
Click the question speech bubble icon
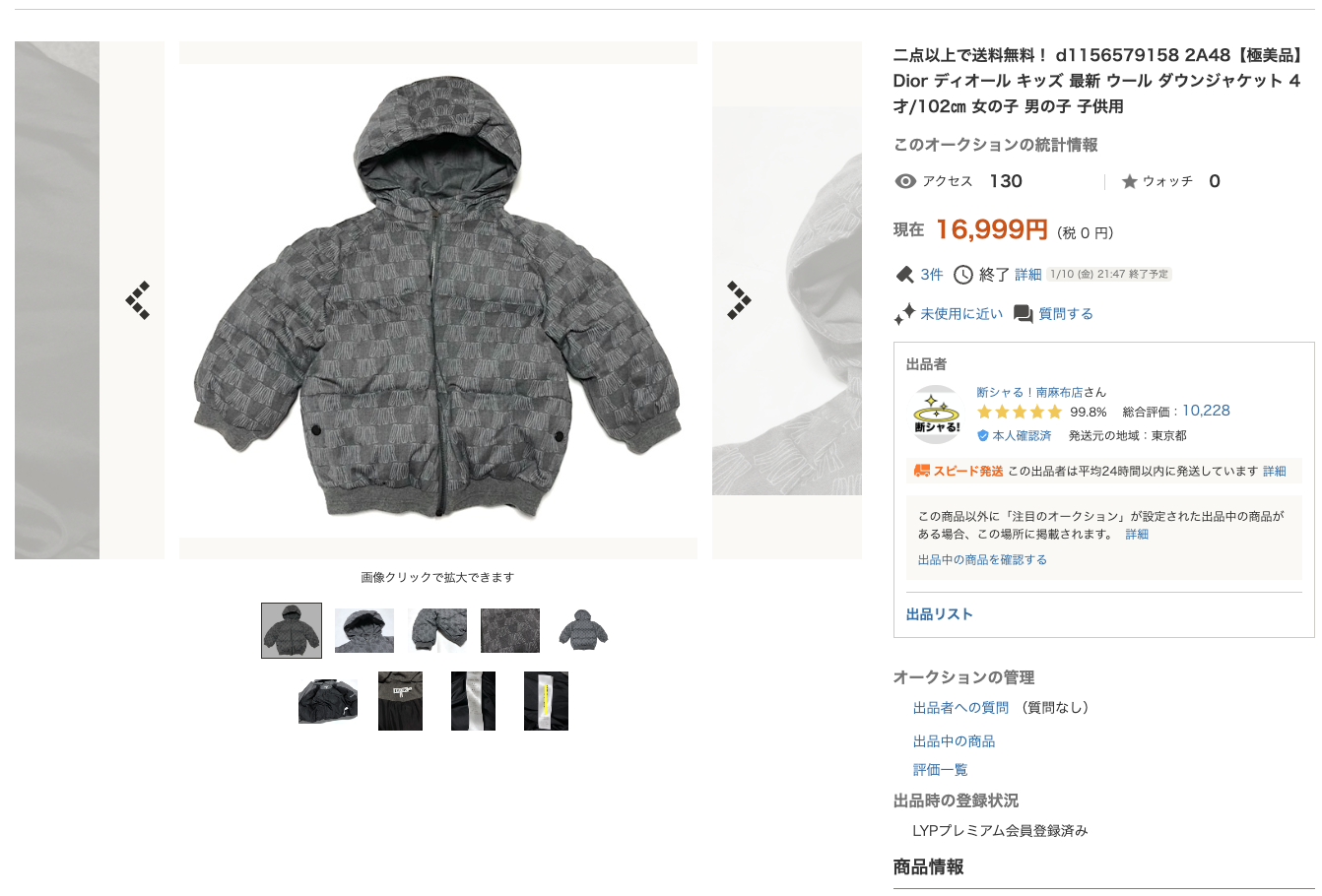click(x=1024, y=314)
